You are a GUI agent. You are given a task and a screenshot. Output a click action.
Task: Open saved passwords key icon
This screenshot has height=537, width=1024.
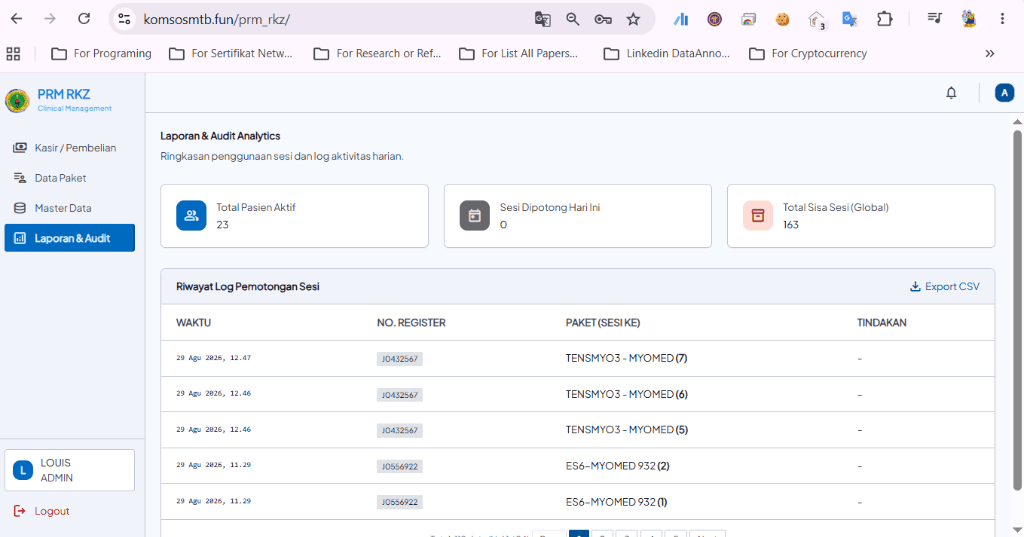[603, 20]
